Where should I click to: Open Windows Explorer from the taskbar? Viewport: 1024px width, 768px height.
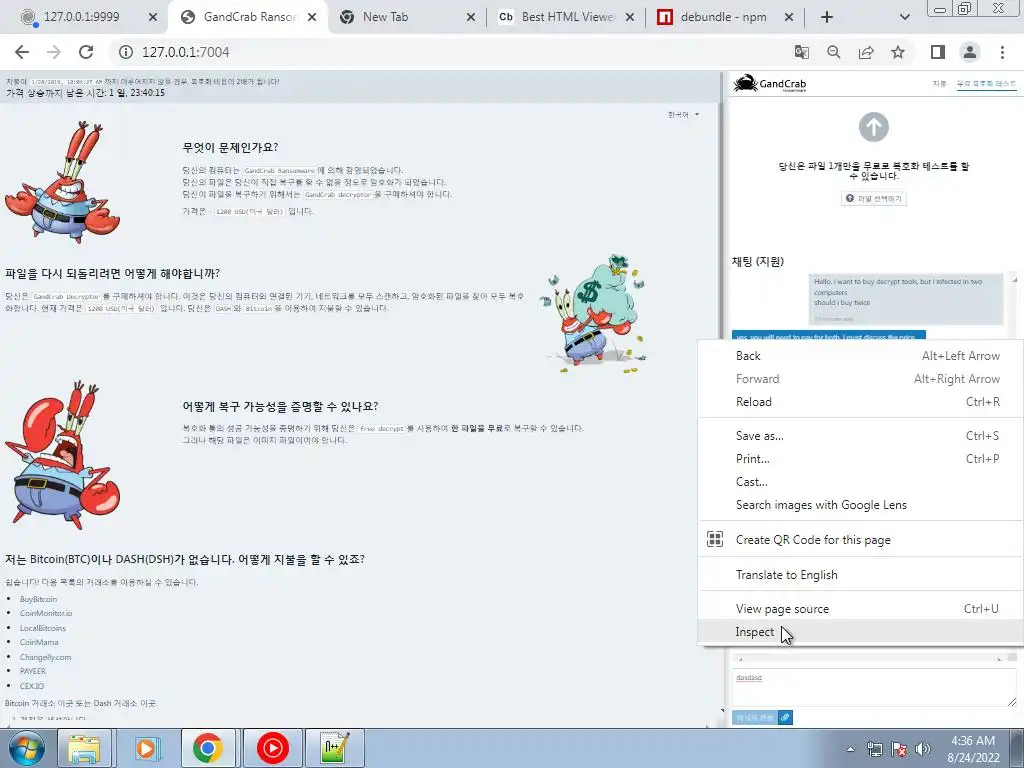[x=84, y=748]
